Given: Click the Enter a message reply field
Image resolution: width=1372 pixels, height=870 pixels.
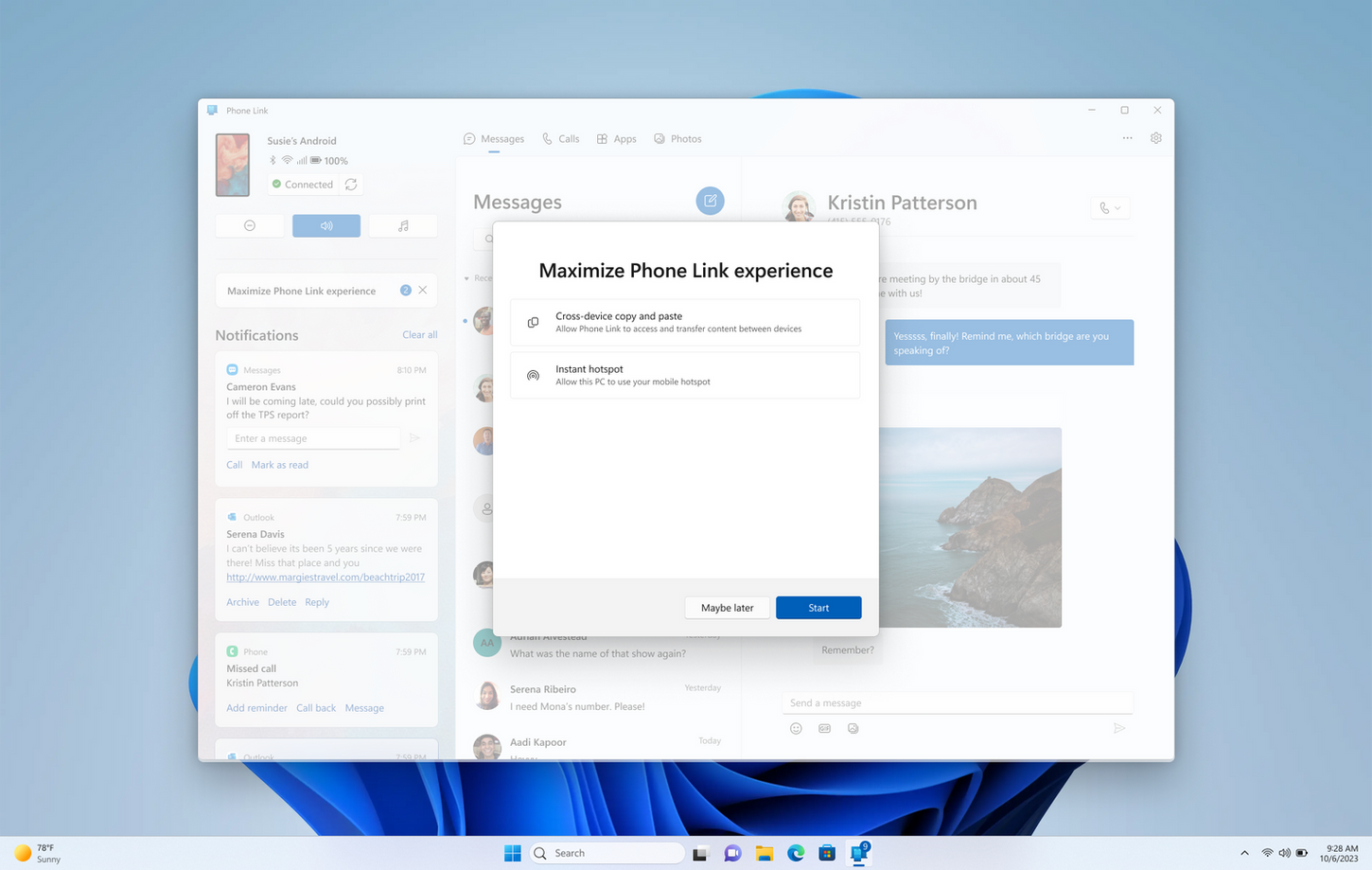Looking at the screenshot, I should 313,438.
